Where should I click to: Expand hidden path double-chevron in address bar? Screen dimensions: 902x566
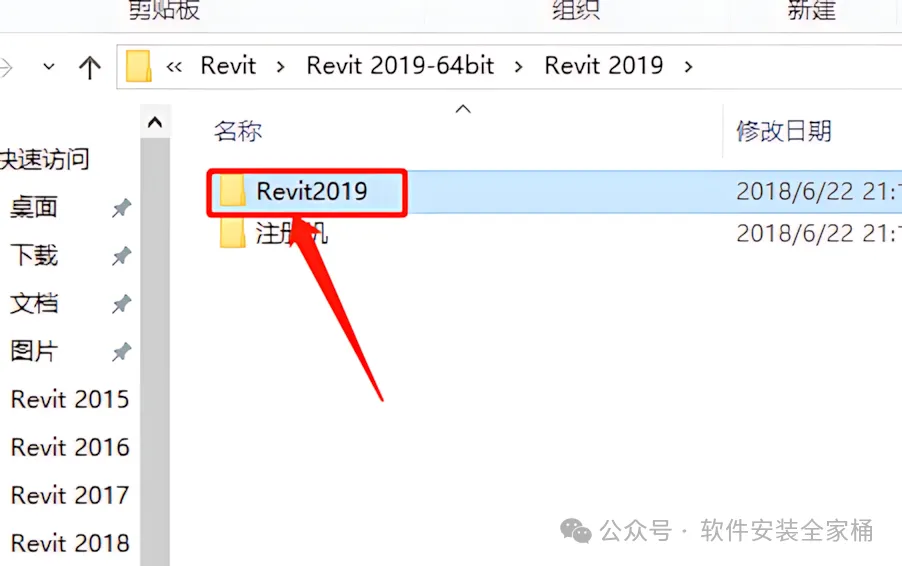pyautogui.click(x=174, y=67)
